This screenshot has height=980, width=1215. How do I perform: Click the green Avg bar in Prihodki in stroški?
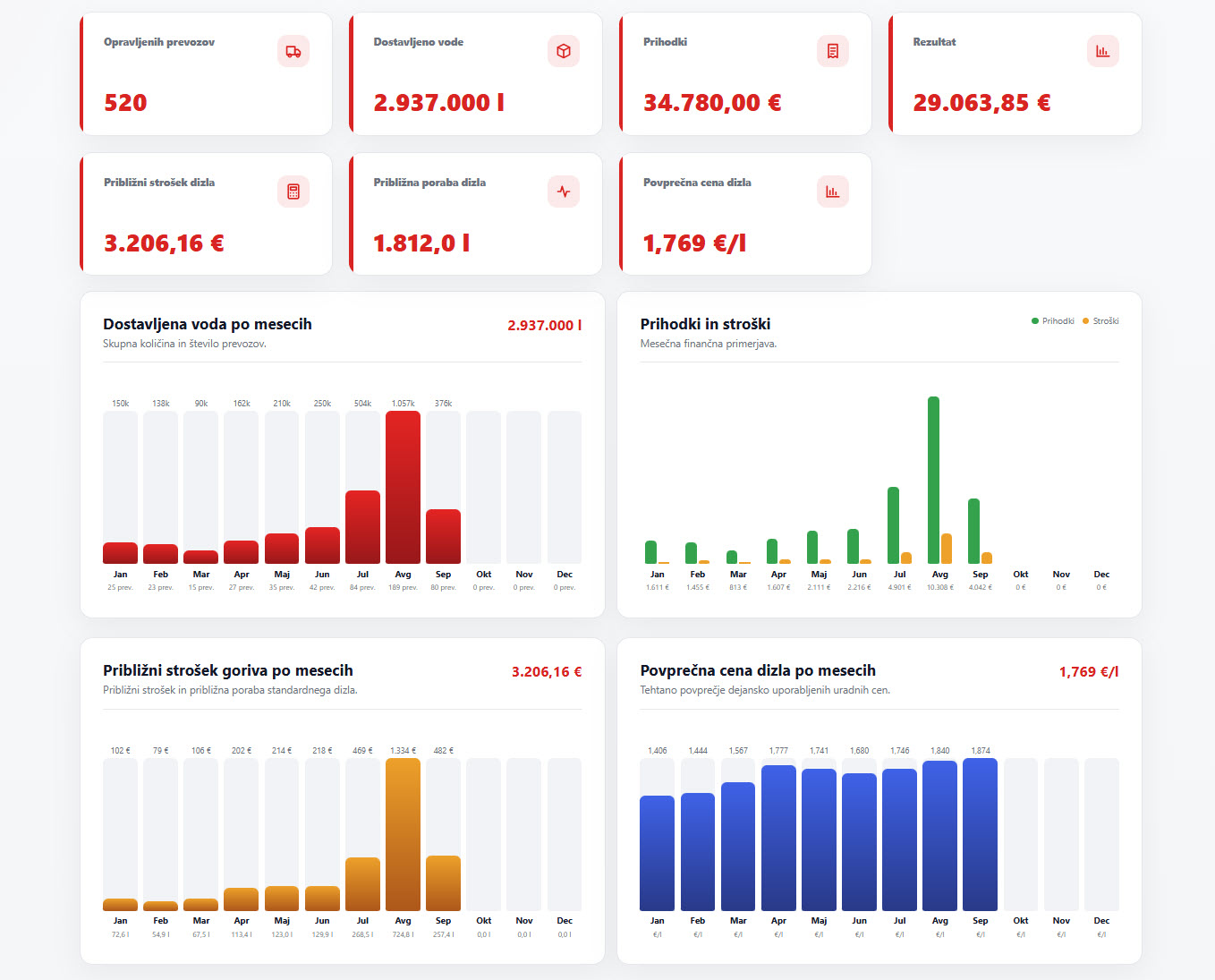(933, 480)
